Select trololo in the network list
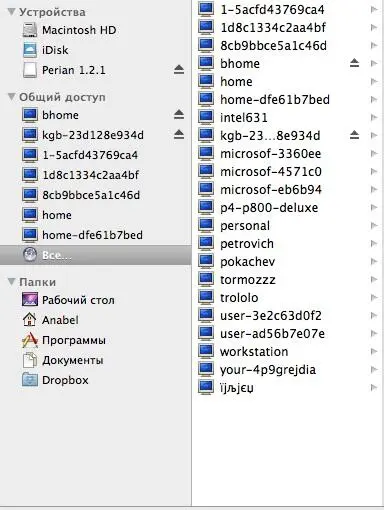The image size is (384, 510). coord(287,298)
